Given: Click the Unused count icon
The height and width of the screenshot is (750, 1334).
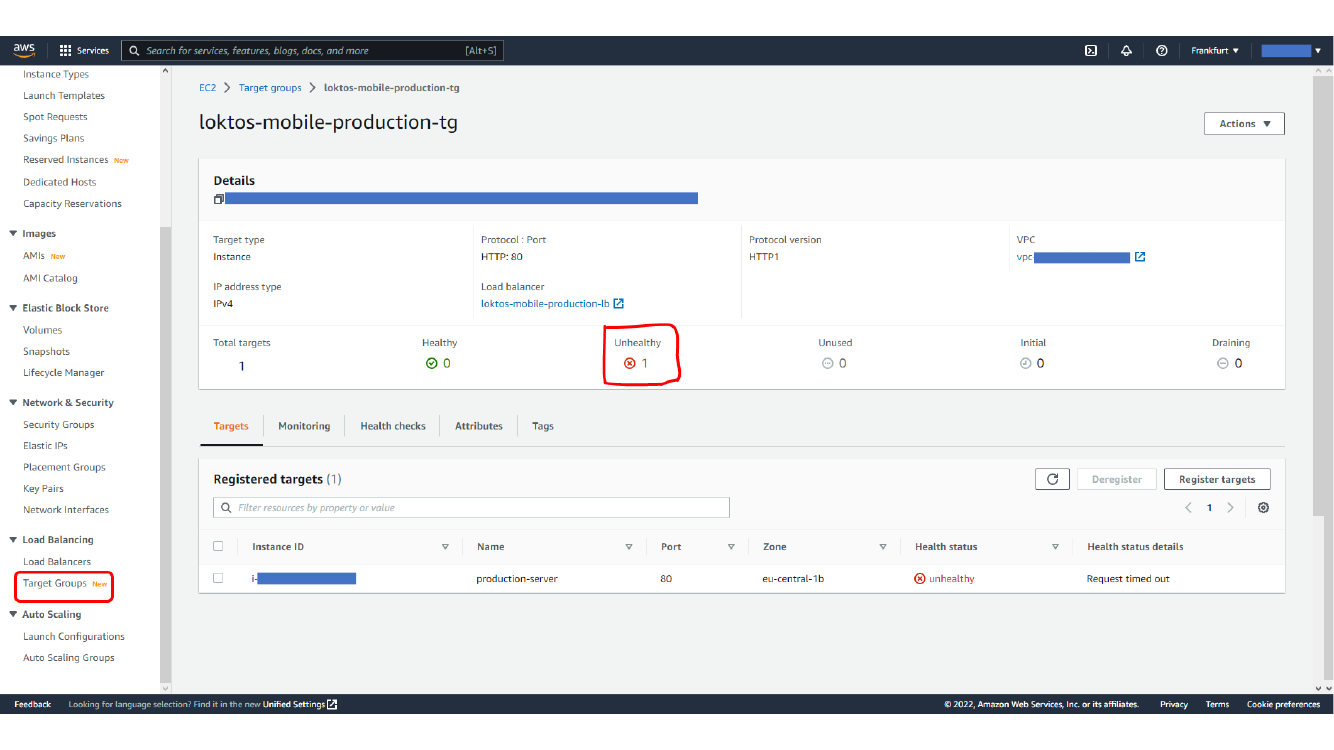Looking at the screenshot, I should tap(827, 363).
